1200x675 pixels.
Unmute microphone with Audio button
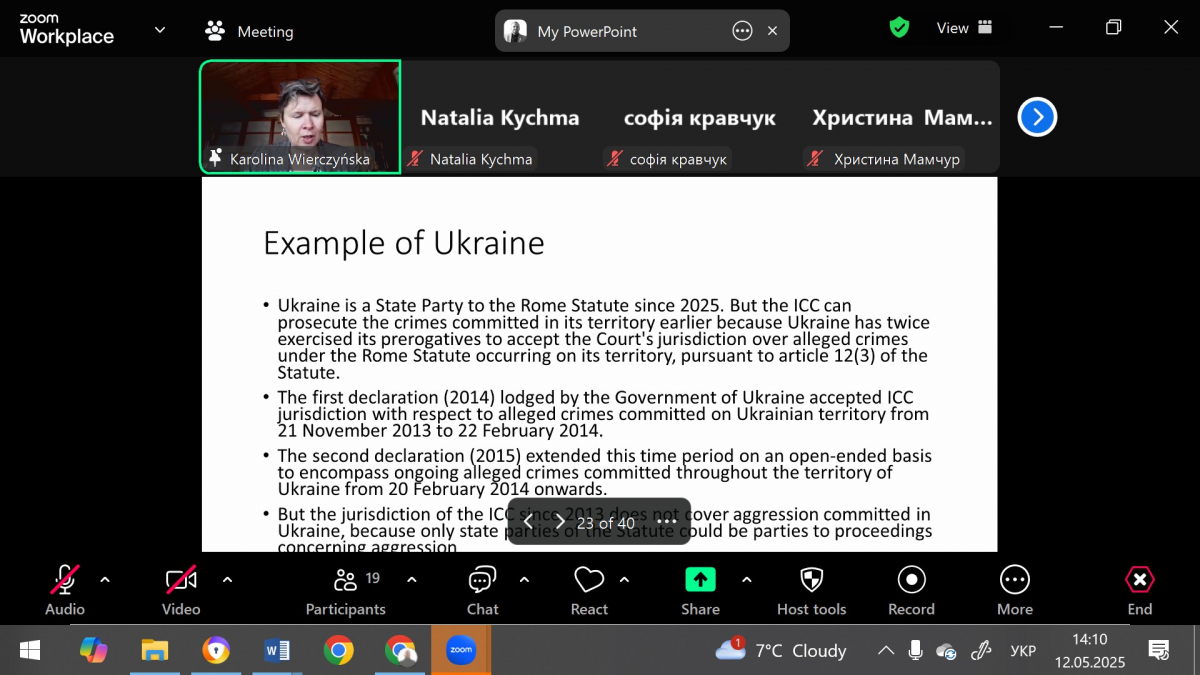pos(65,591)
